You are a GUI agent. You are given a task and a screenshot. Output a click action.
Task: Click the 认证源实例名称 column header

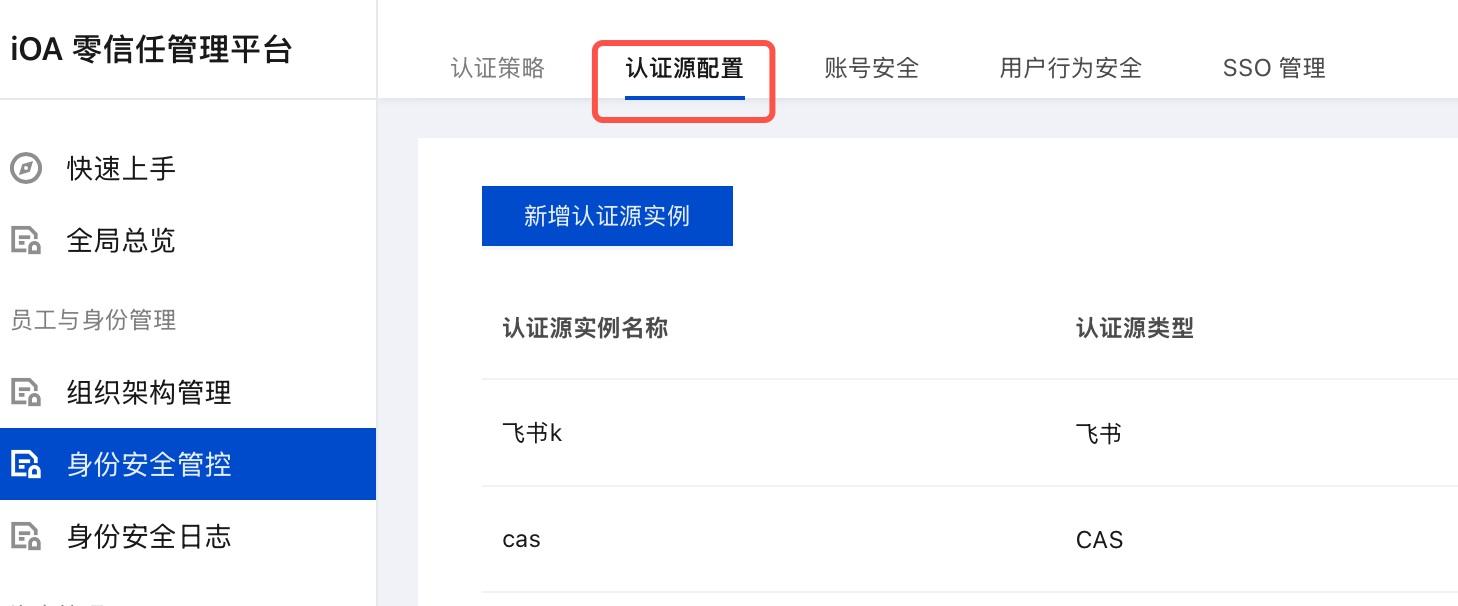[585, 328]
